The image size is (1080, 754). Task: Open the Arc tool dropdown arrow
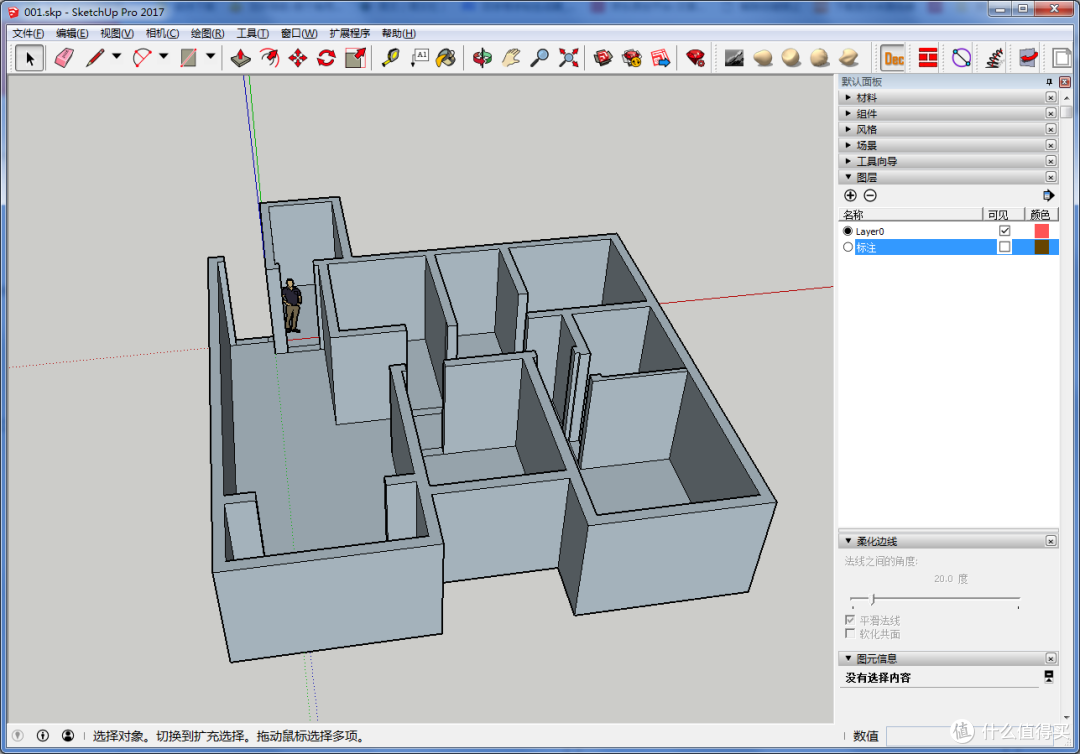pyautogui.click(x=163, y=56)
